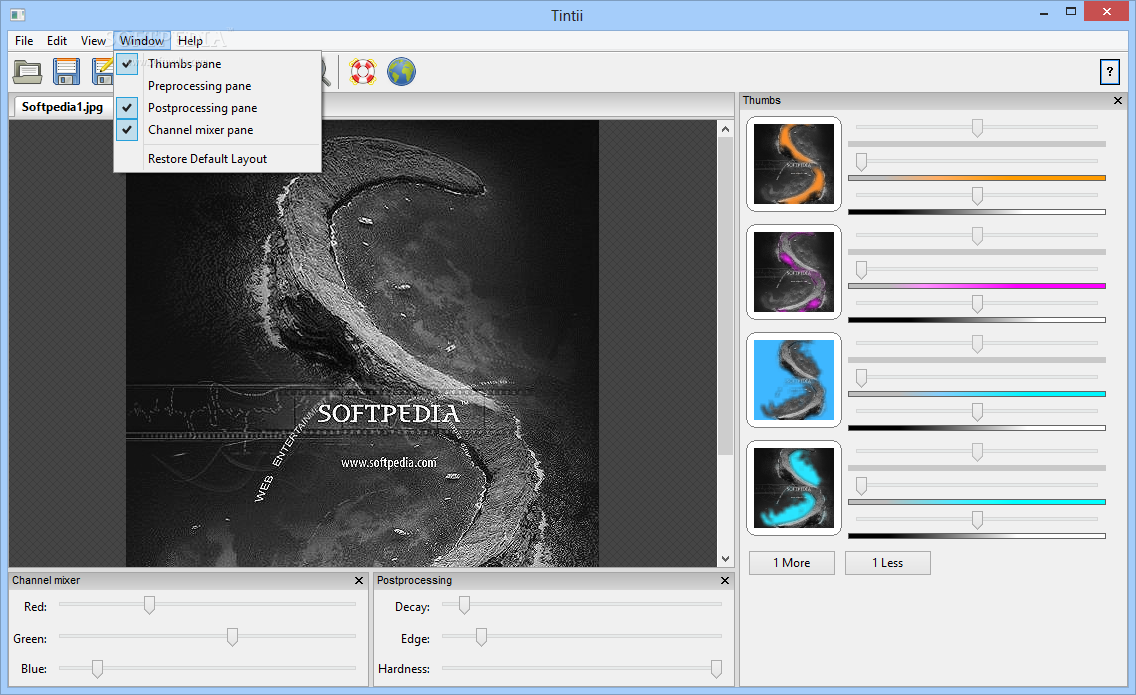Close the open Window menu
This screenshot has height=695, width=1136.
142,41
